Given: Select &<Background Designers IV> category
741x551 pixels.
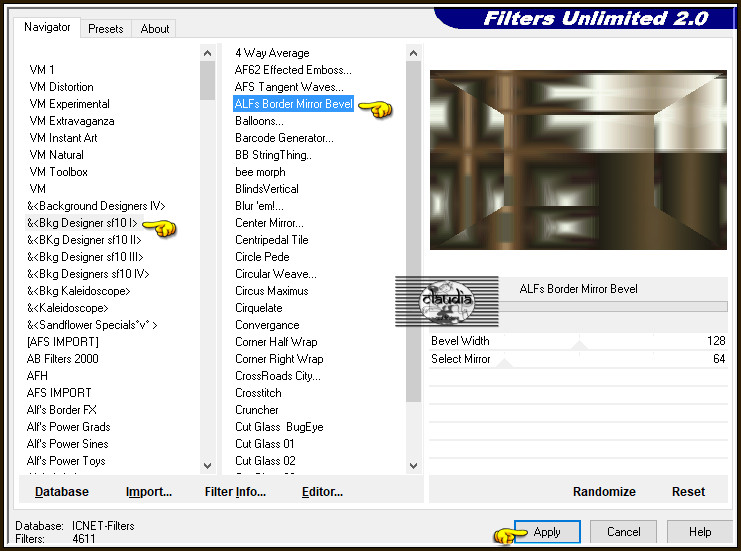Looking at the screenshot, I should click(96, 206).
